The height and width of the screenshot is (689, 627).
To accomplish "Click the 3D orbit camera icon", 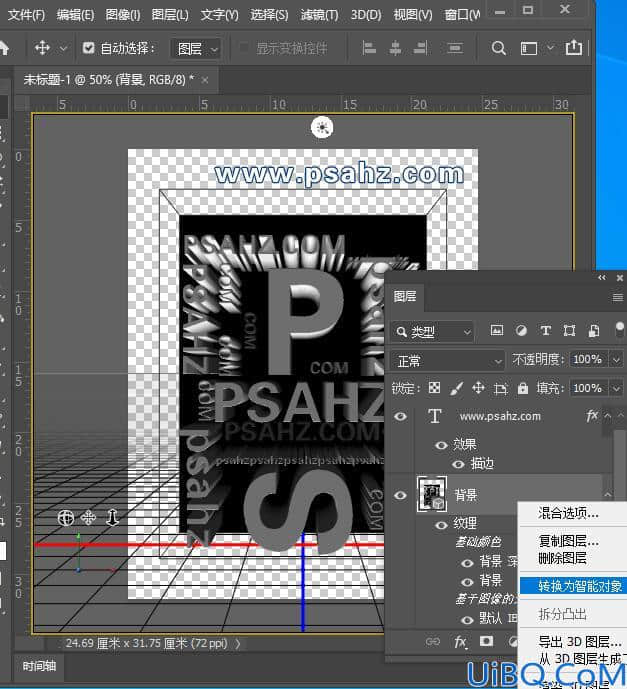I will [66, 518].
